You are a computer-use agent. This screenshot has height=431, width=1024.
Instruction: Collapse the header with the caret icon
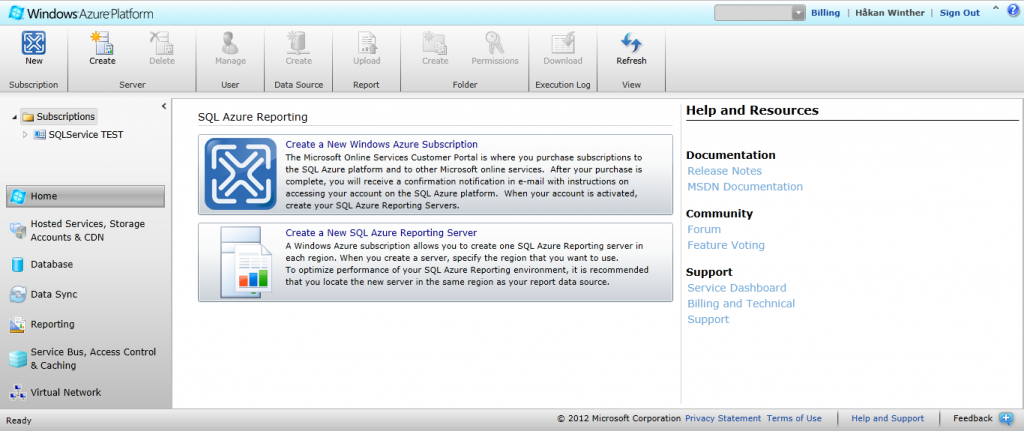coord(995,9)
